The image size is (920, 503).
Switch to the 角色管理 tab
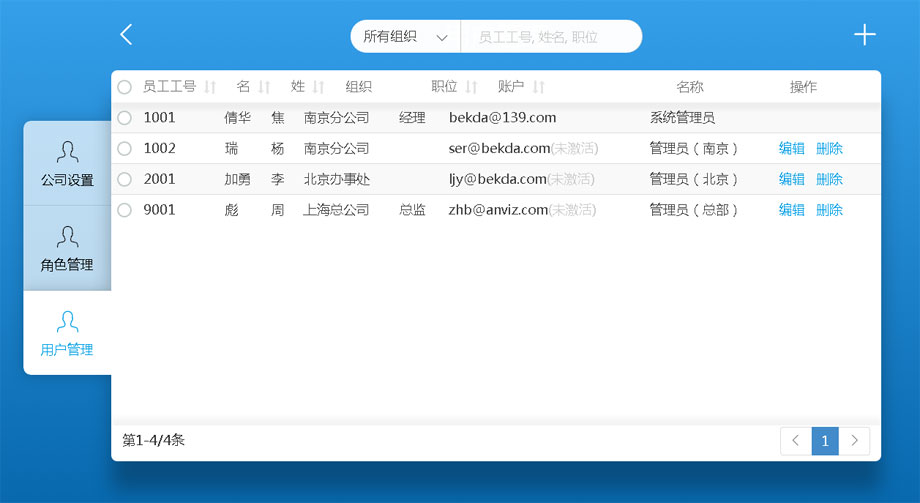coord(67,248)
